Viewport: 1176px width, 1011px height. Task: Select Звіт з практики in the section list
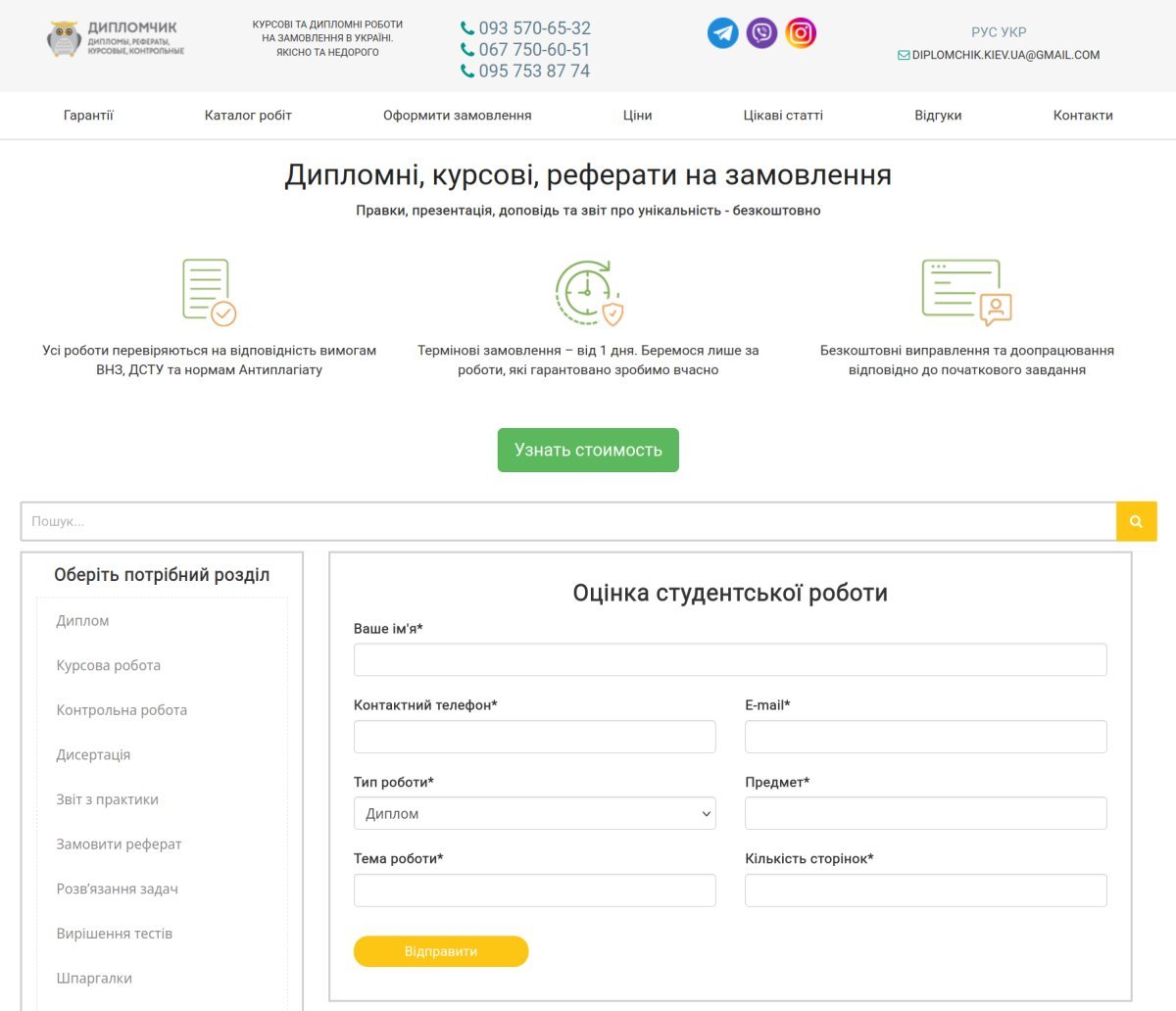point(107,799)
